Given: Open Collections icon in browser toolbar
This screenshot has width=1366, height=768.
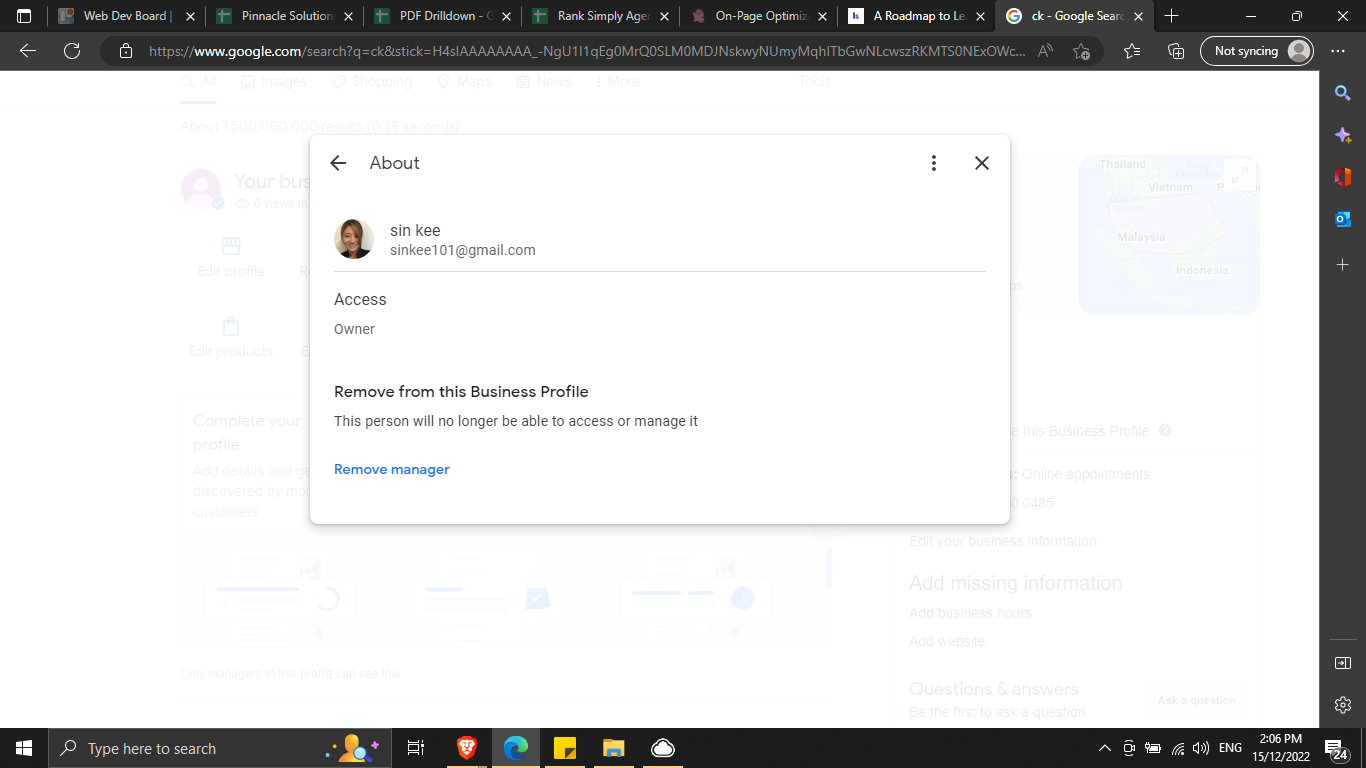Looking at the screenshot, I should pyautogui.click(x=1176, y=51).
